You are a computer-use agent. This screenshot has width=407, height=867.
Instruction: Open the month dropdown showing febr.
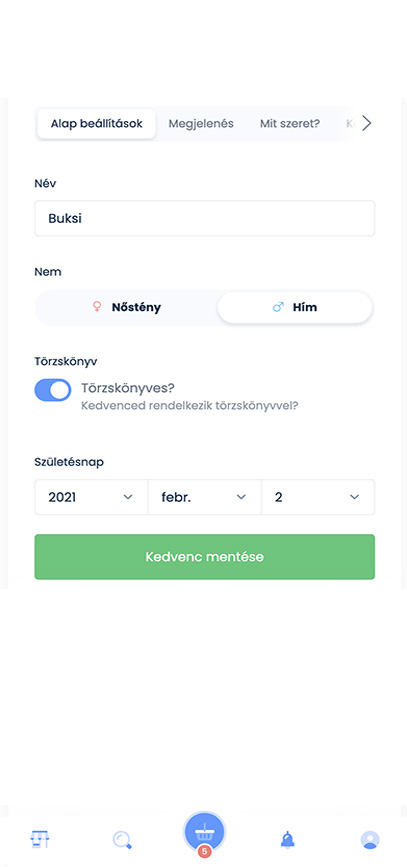pos(205,497)
